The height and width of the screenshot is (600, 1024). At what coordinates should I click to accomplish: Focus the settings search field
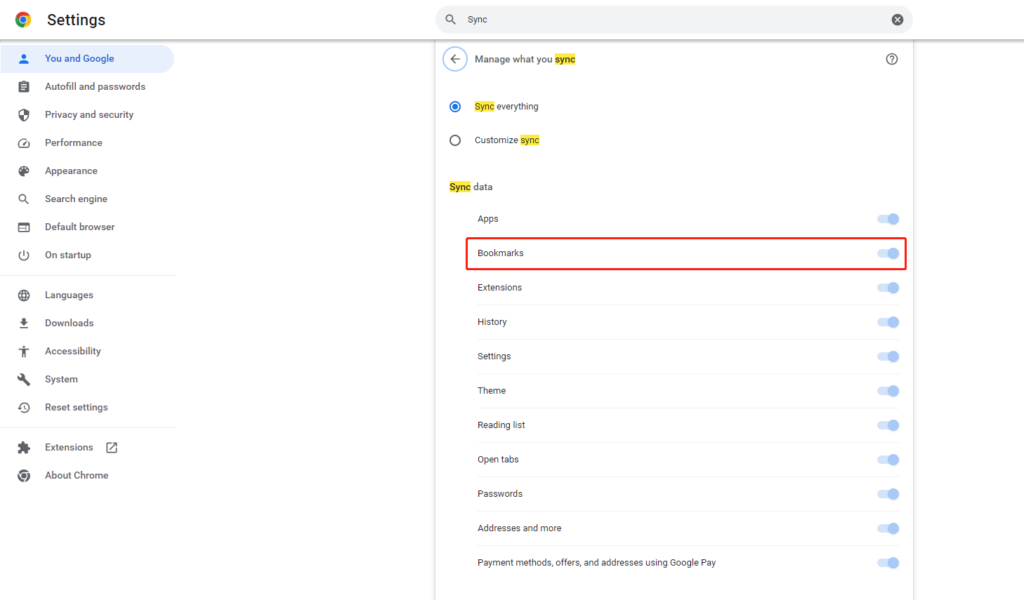coord(674,20)
